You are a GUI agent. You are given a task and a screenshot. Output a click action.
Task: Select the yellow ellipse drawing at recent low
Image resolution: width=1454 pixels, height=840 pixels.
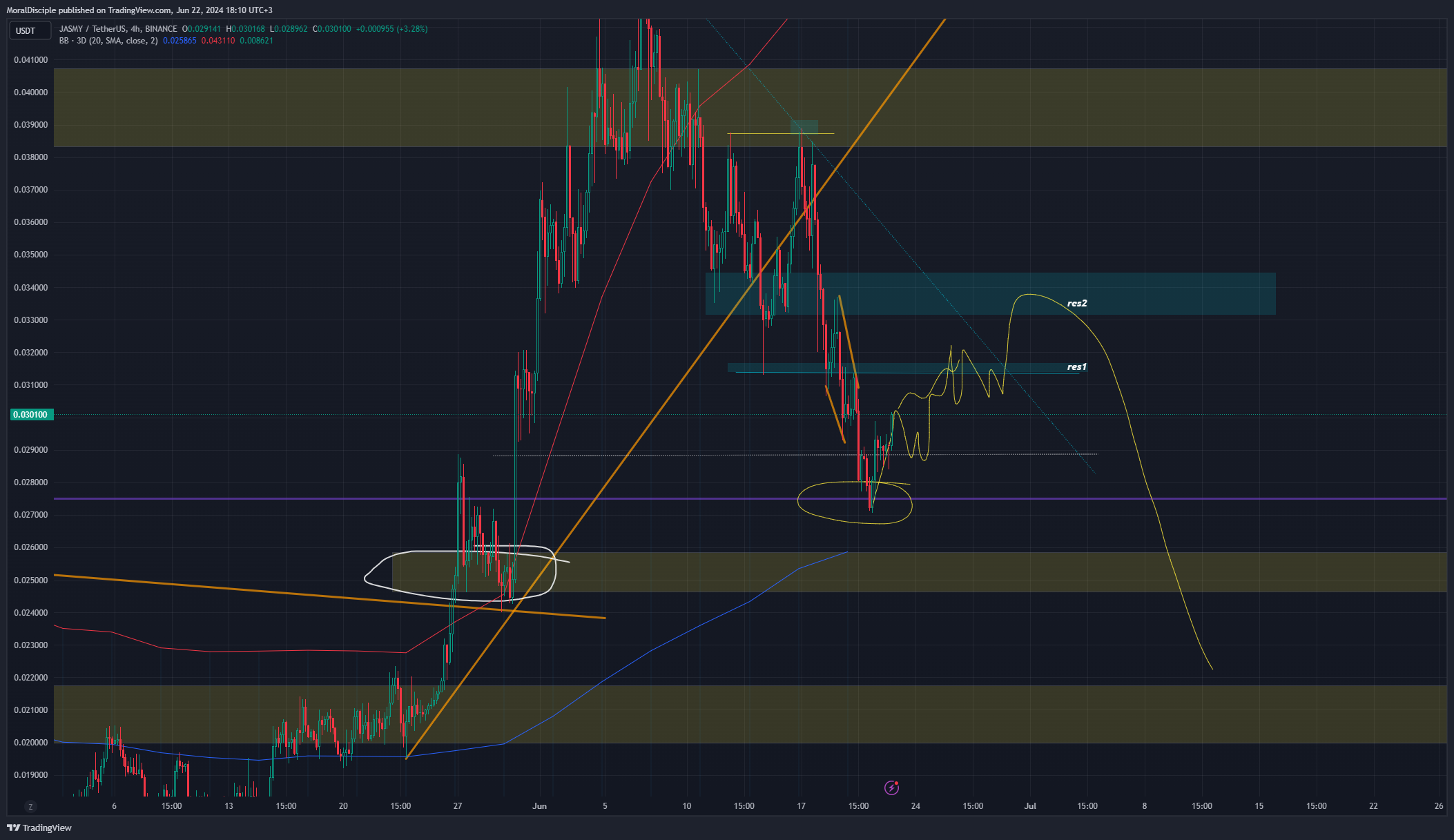855,502
